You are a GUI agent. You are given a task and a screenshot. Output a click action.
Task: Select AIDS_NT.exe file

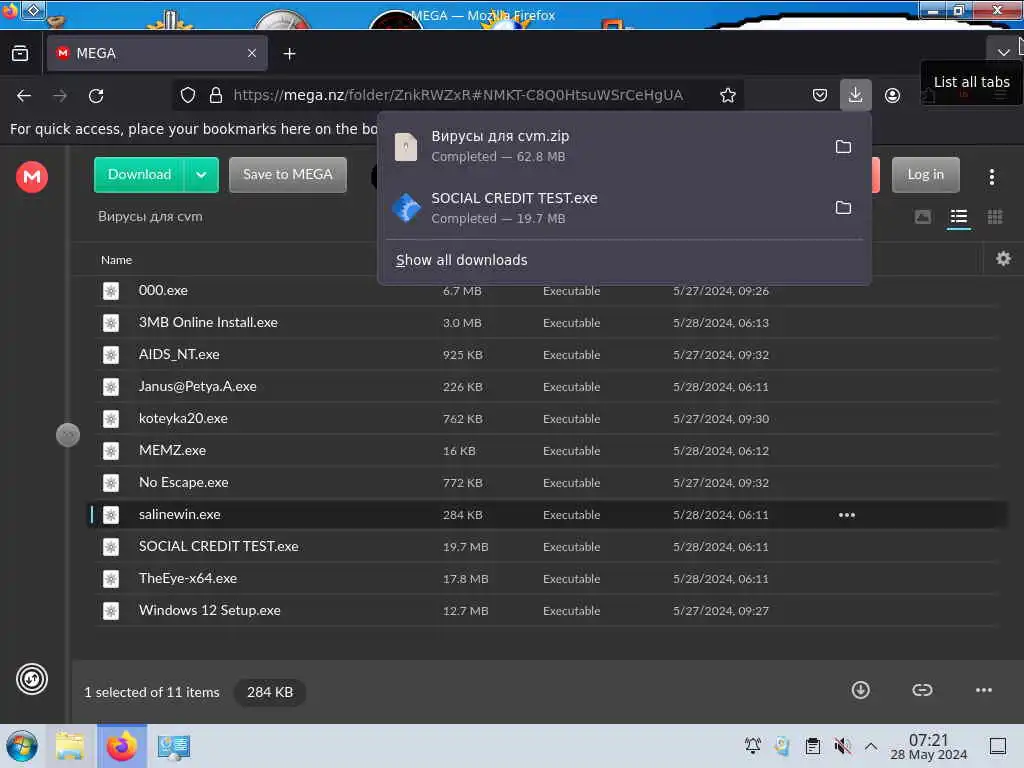click(549, 355)
